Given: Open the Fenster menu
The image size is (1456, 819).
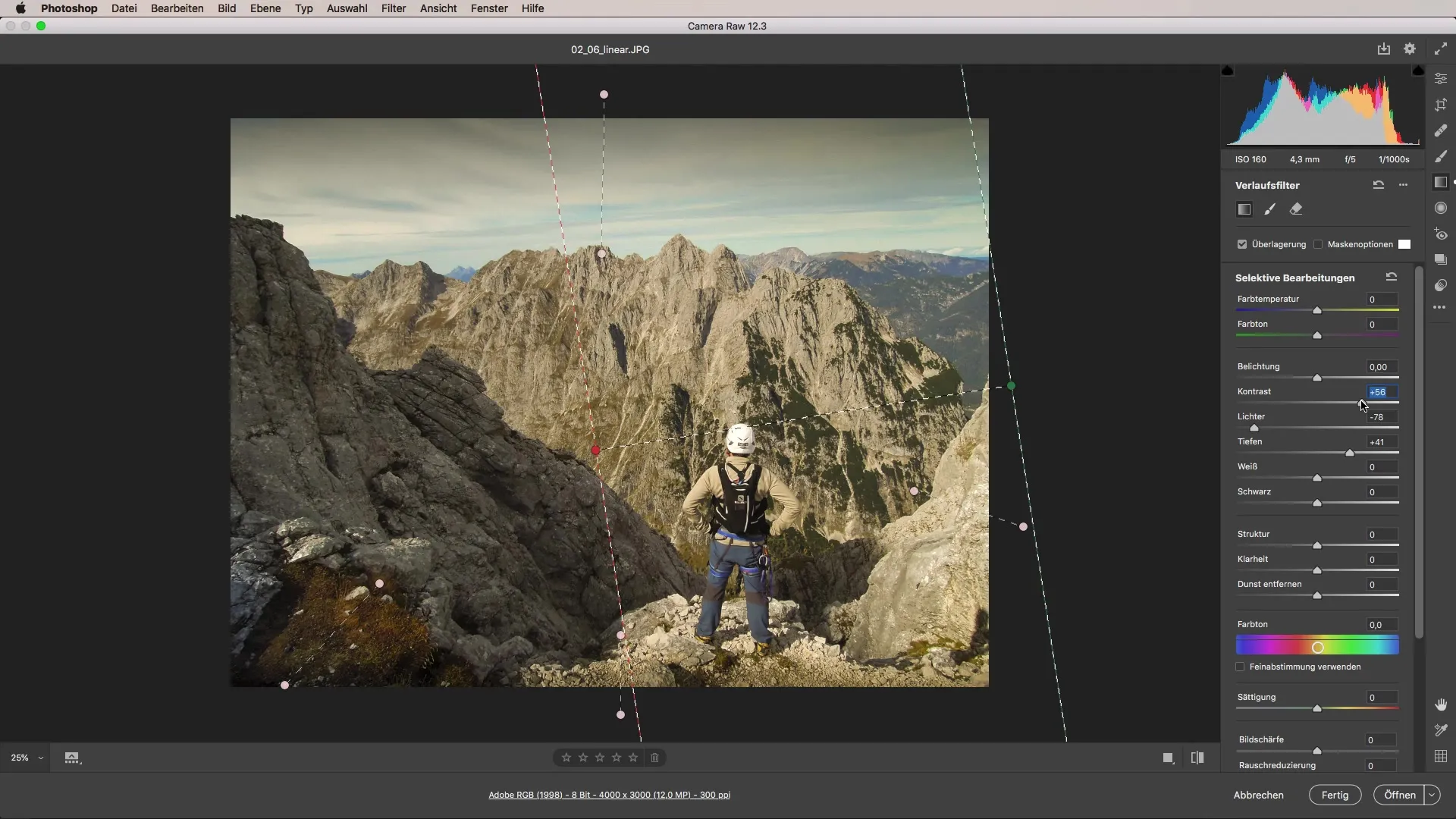Looking at the screenshot, I should [x=489, y=8].
